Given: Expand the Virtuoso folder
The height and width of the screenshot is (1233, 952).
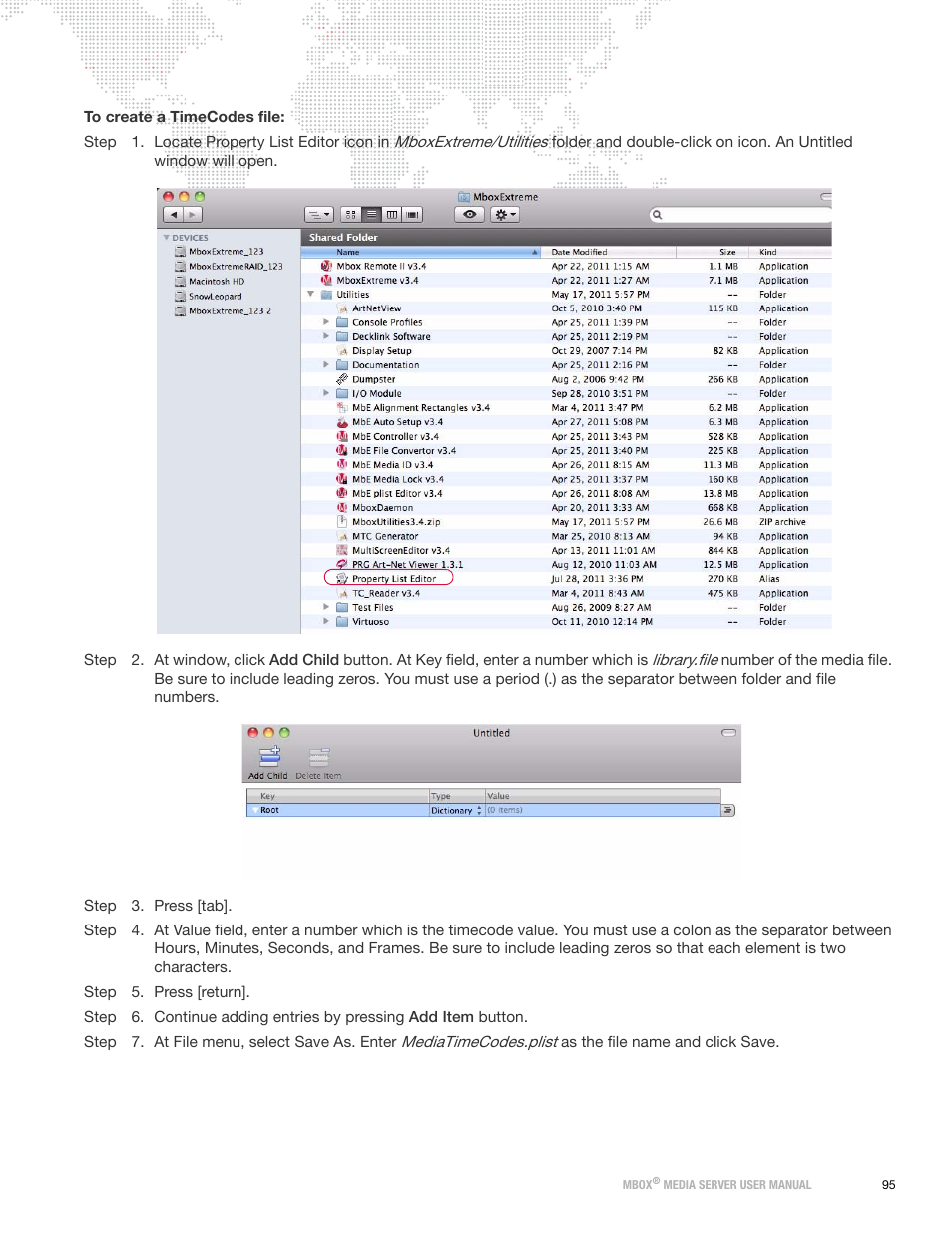Looking at the screenshot, I should coord(326,622).
